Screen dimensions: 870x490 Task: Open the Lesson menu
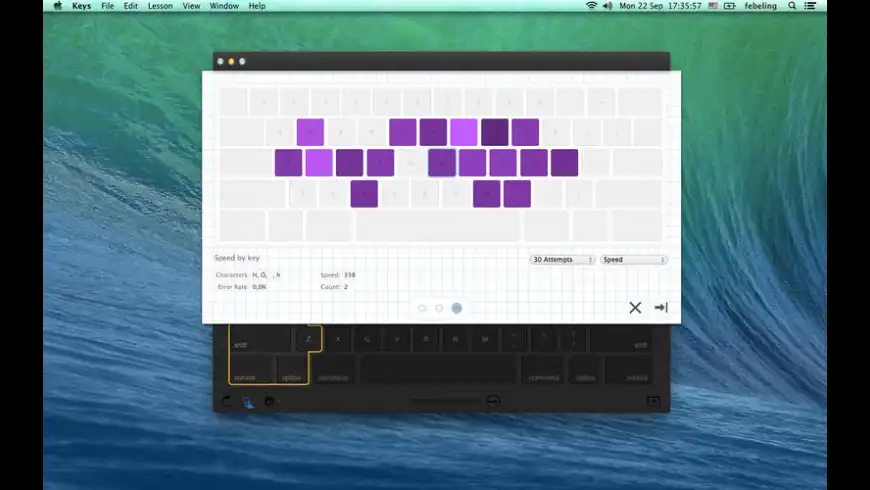[x=160, y=6]
